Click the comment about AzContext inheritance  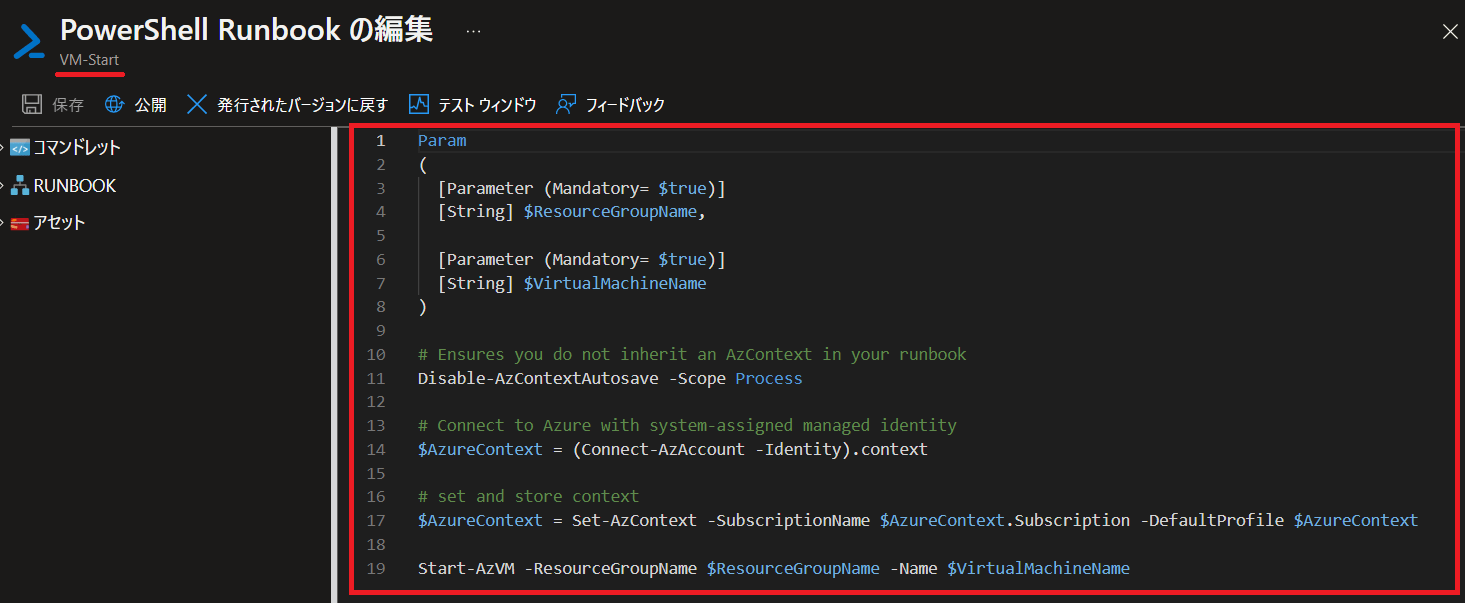[x=692, y=354]
